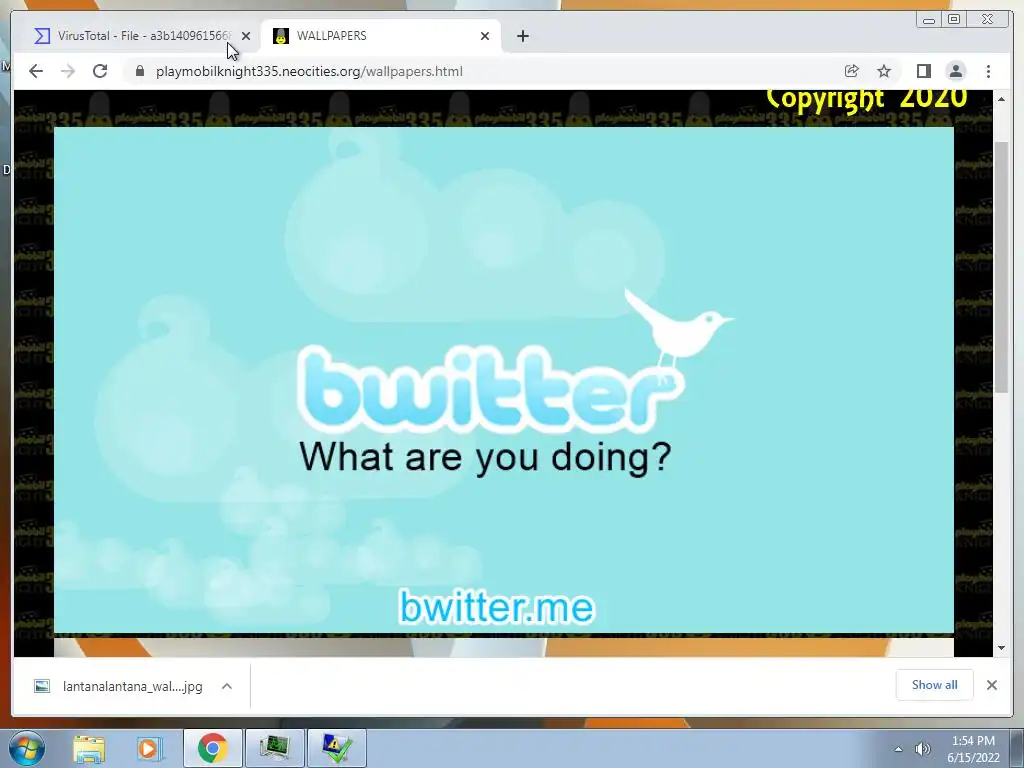Reload the wallpapers page
The height and width of the screenshot is (768, 1024).
click(100, 71)
